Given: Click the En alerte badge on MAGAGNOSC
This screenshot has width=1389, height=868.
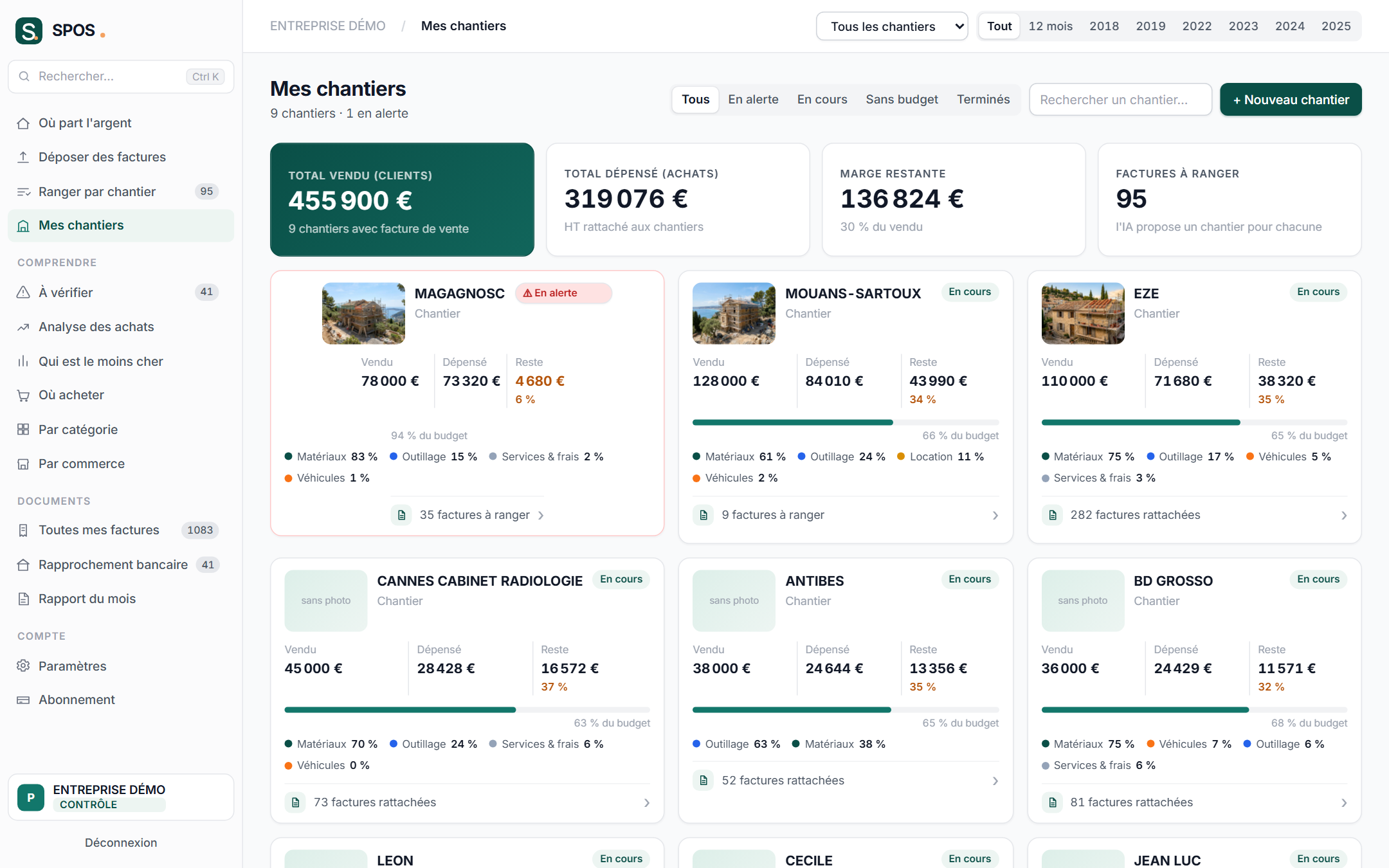Looking at the screenshot, I should tap(563, 293).
